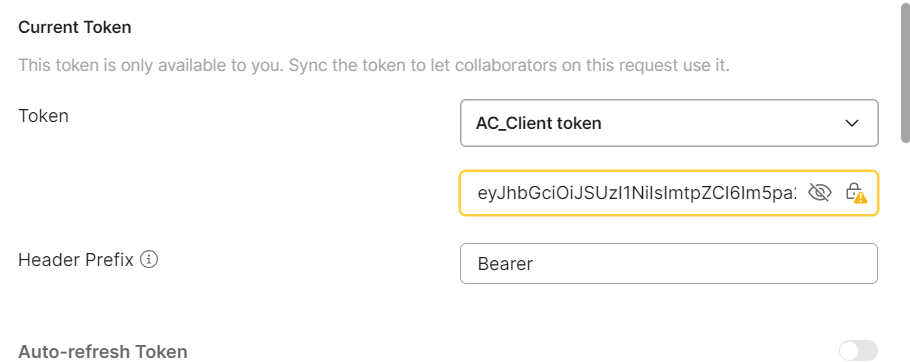
Task: Click the token availability description text
Action: (374, 65)
